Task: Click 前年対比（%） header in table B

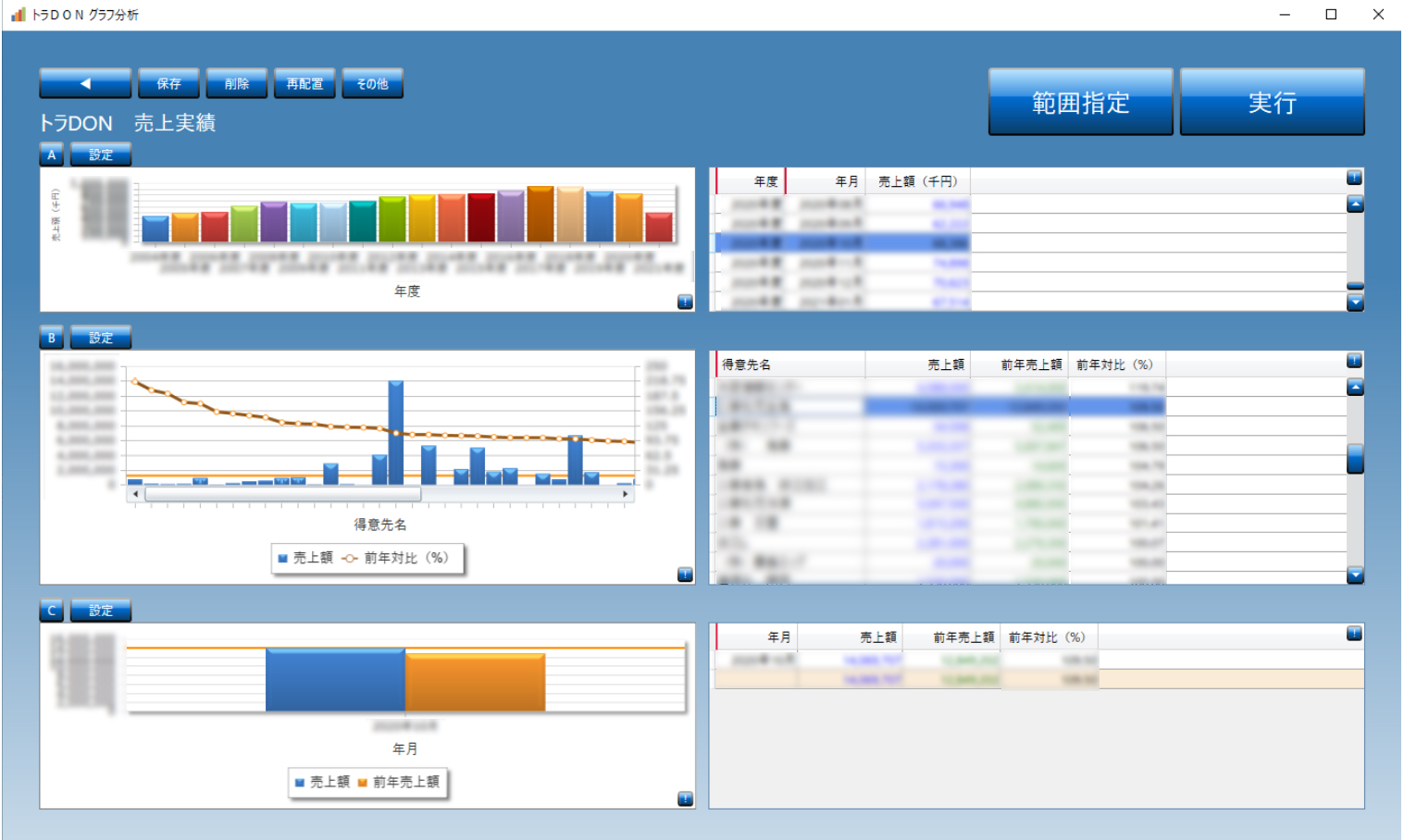Action: 1117,364
